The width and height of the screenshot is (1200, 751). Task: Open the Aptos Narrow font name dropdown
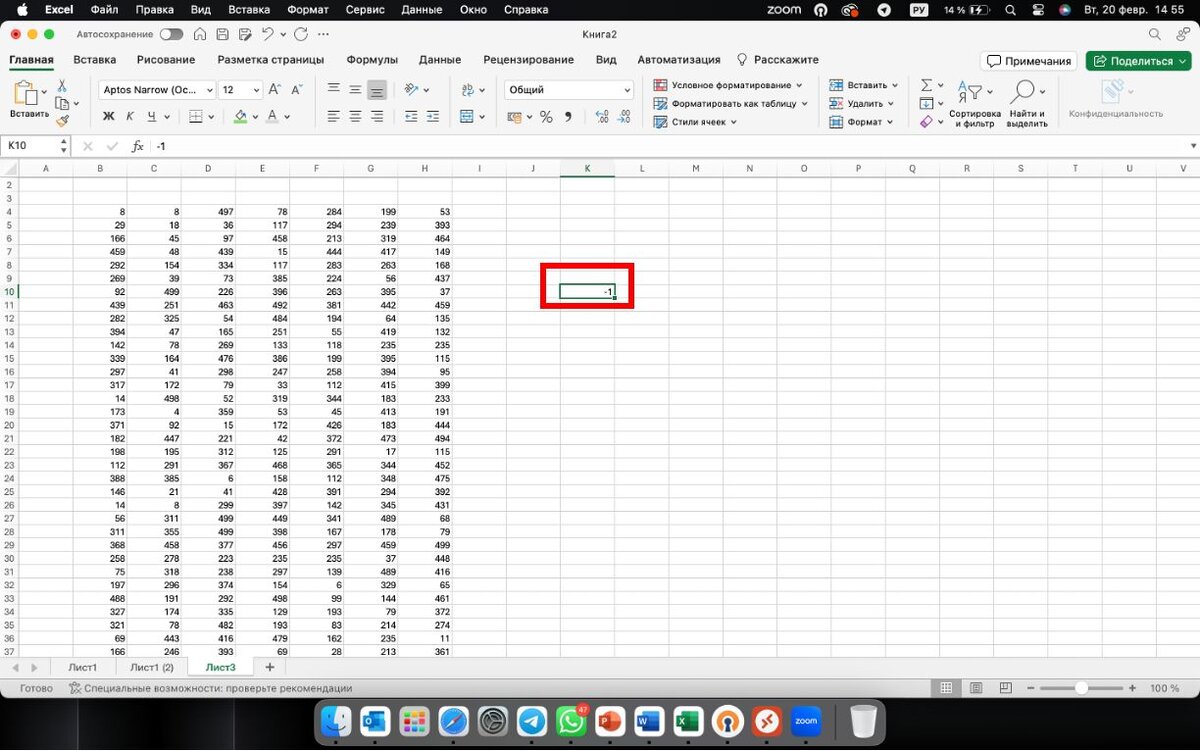click(x=159, y=90)
